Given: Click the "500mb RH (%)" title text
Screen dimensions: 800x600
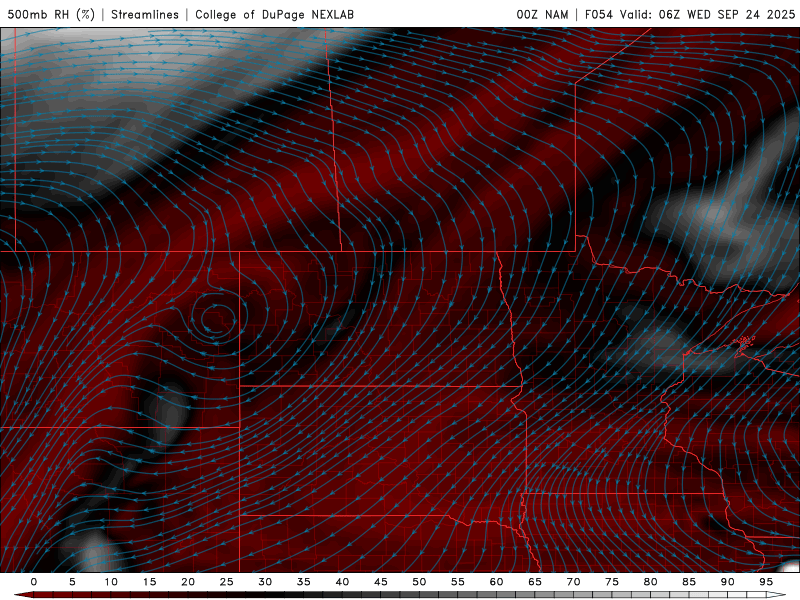Looking at the screenshot, I should (52, 14).
